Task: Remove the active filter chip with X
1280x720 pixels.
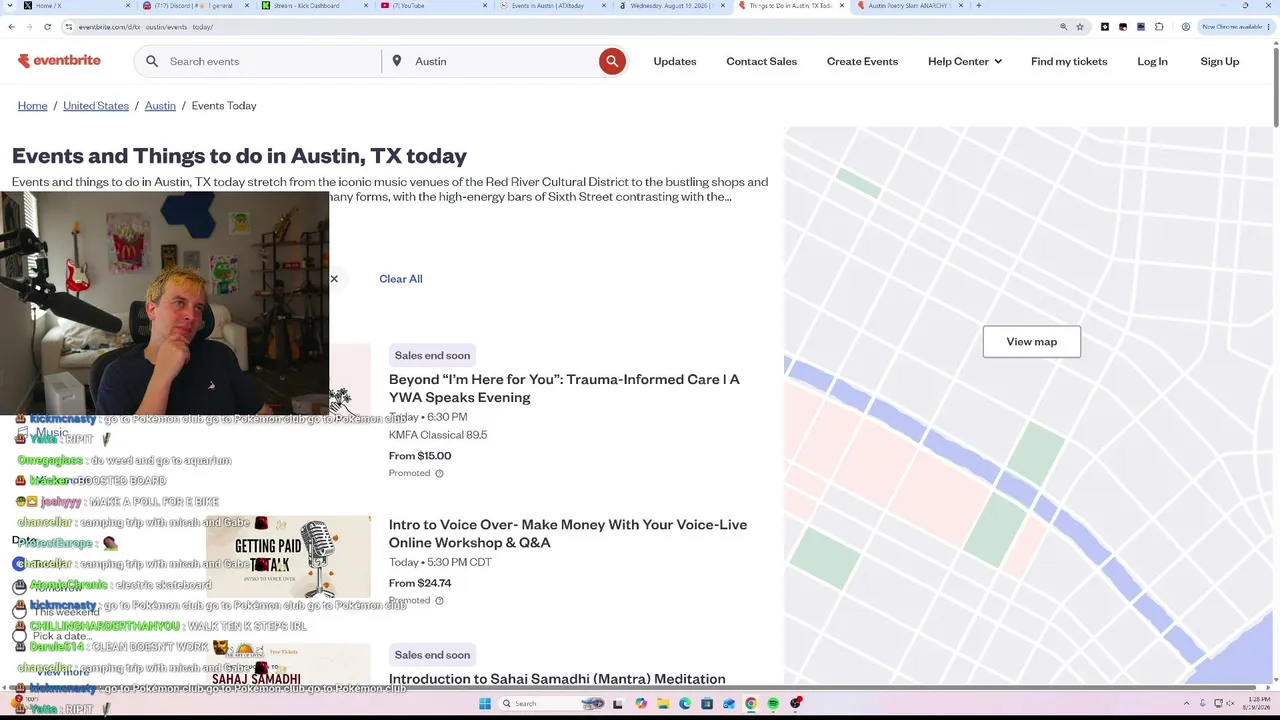Action: tap(334, 279)
